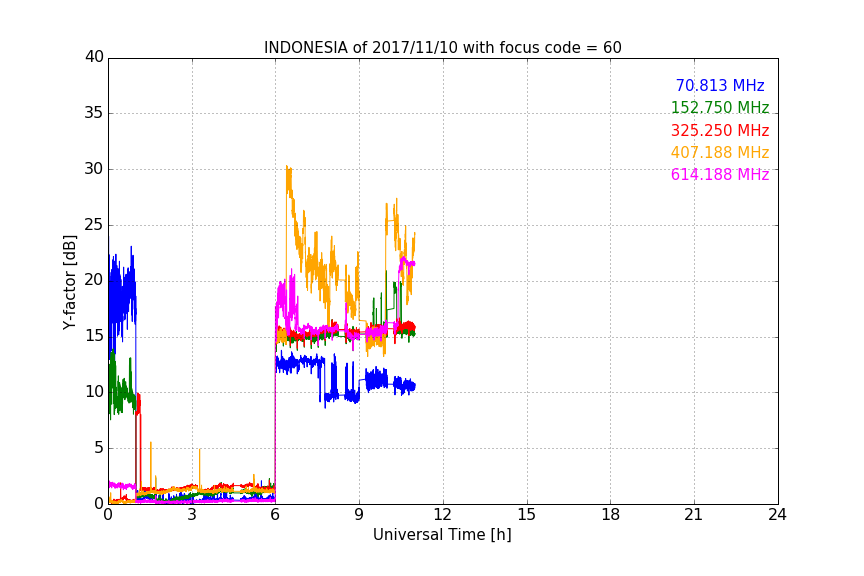Select the 325.250 MHz legend label
The image size is (864, 576).
click(720, 131)
